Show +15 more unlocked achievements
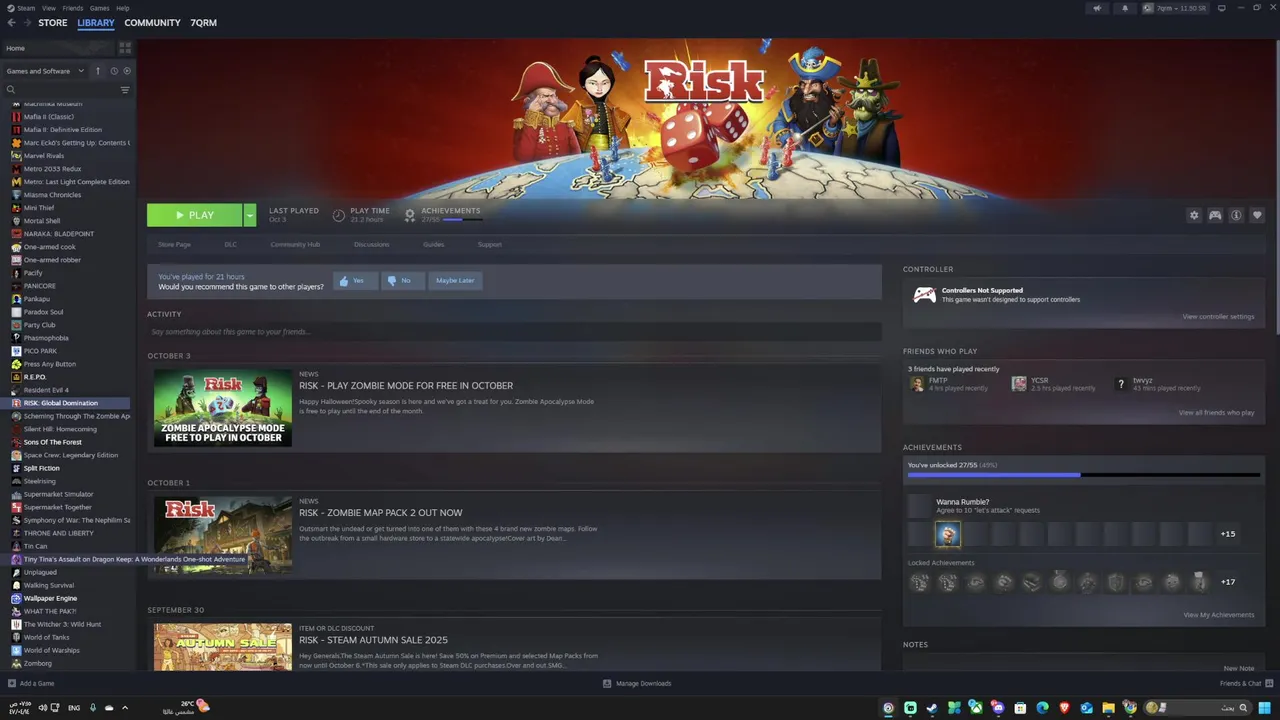The height and width of the screenshot is (720, 1280). (x=1228, y=534)
